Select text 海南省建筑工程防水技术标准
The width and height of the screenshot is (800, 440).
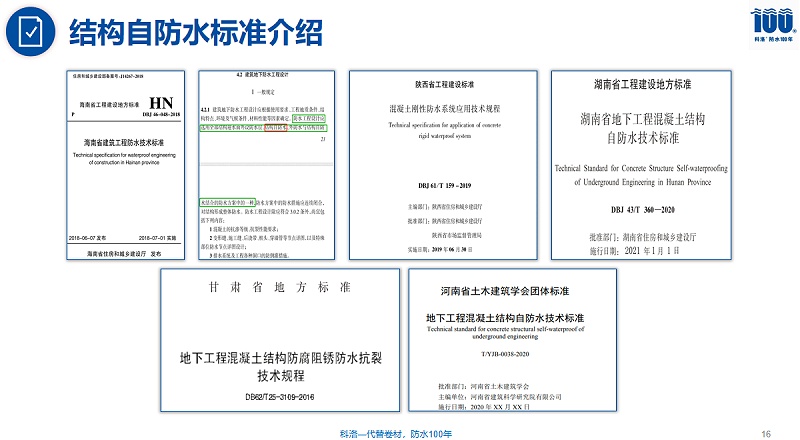click(124, 142)
